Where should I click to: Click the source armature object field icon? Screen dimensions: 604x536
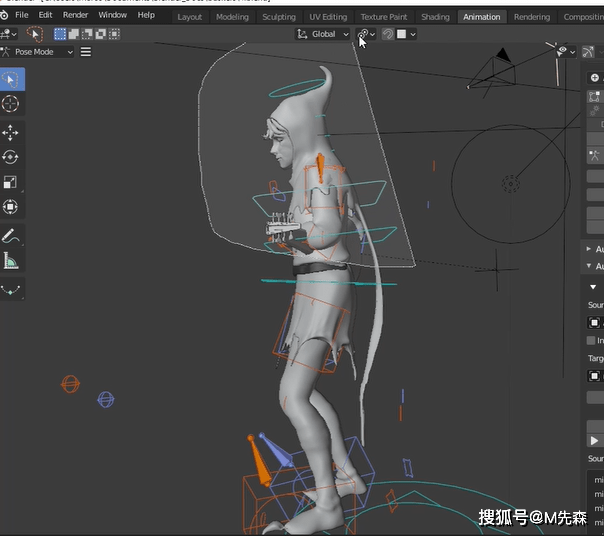coord(594,323)
